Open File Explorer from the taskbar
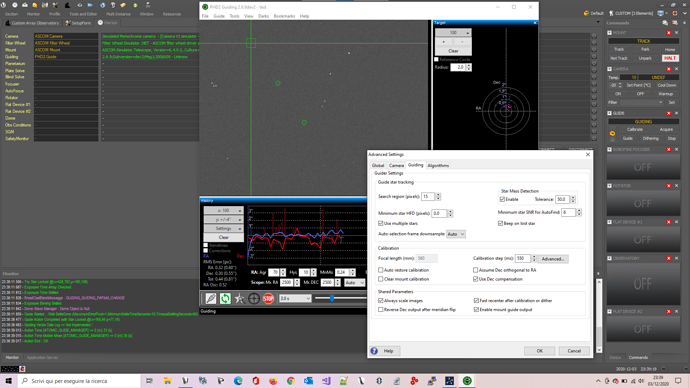The height and width of the screenshot is (388, 690). (168, 381)
